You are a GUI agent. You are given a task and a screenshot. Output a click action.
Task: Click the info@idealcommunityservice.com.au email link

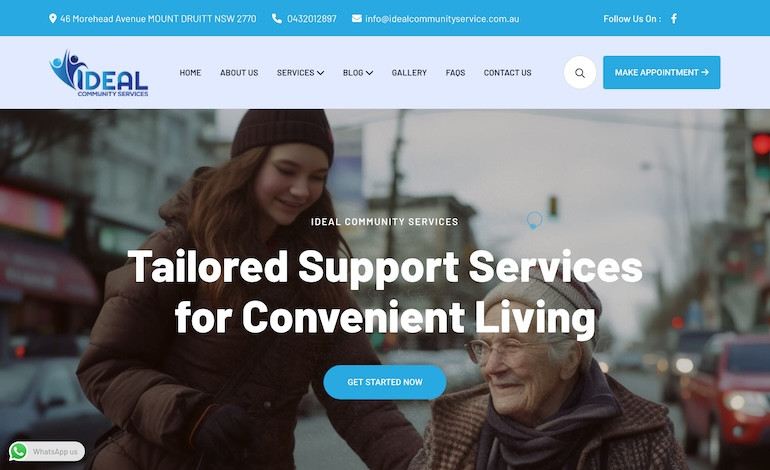click(x=442, y=19)
